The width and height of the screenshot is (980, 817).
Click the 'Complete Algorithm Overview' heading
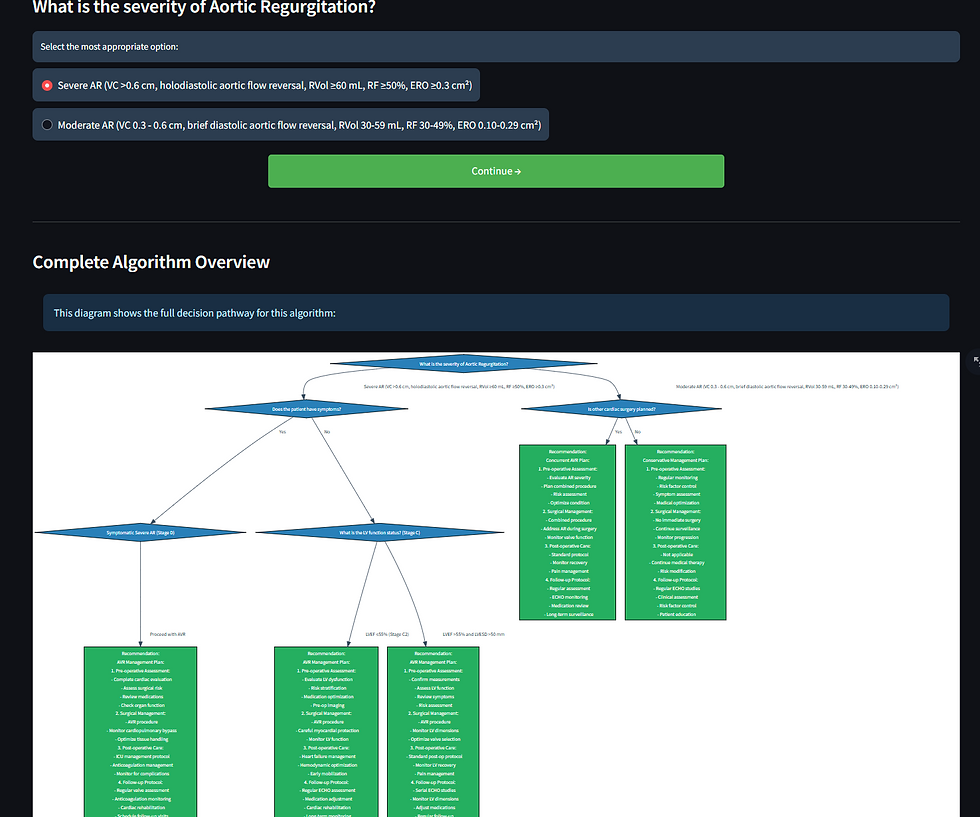coord(151,262)
